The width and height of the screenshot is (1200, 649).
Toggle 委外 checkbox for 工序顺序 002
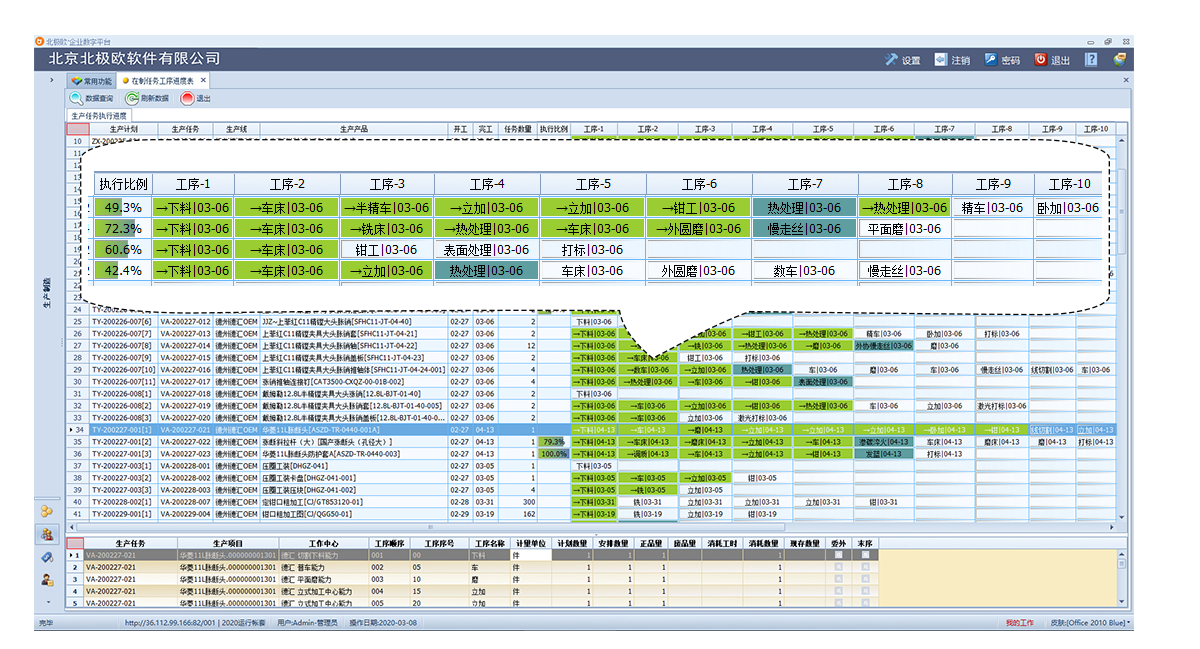[x=838, y=567]
